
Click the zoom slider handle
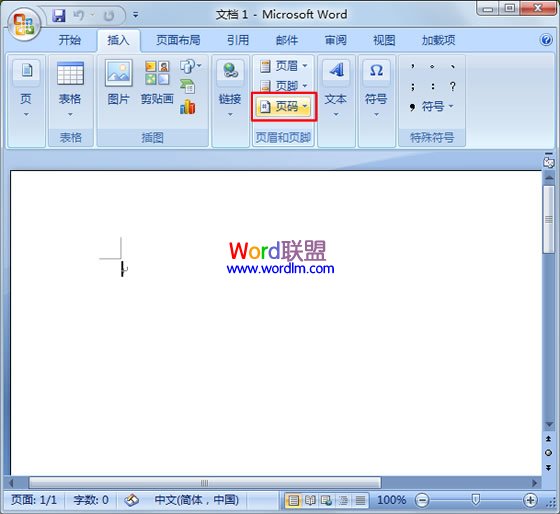click(475, 500)
